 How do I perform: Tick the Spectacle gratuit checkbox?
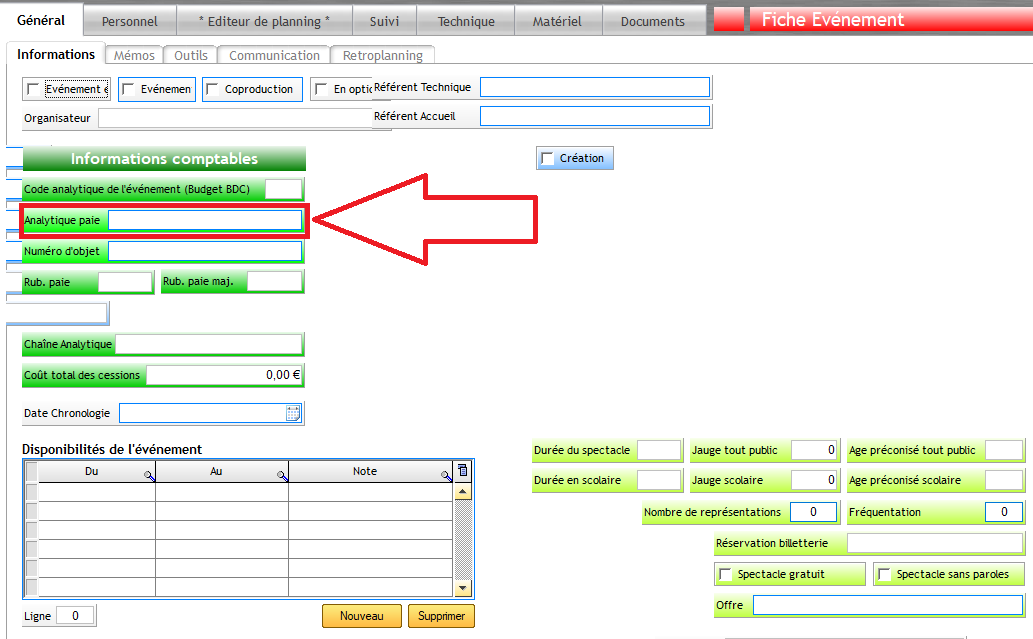pos(725,575)
